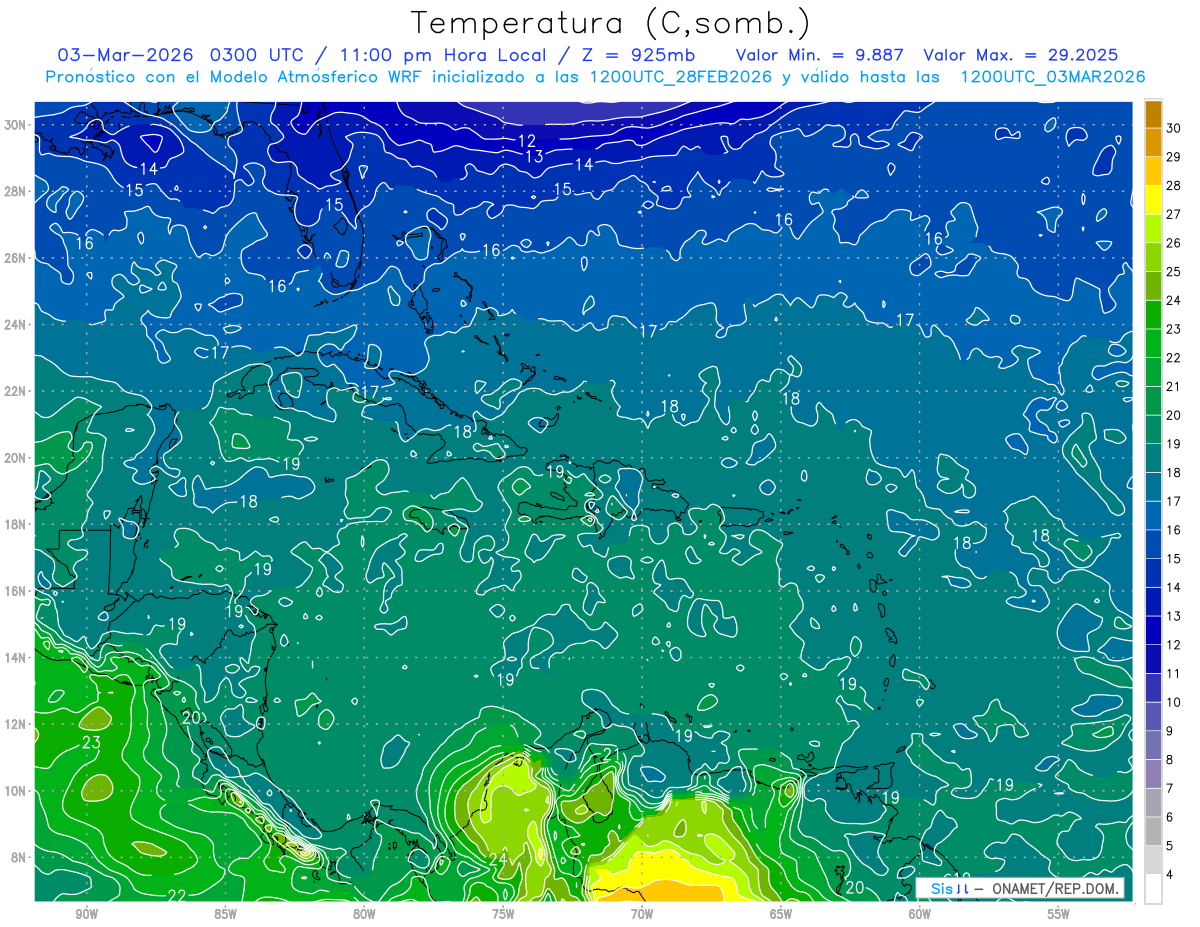Click the orange swatch between 29 and 30
Image resolution: width=1200 pixels, height=927 pixels.
1153,143
